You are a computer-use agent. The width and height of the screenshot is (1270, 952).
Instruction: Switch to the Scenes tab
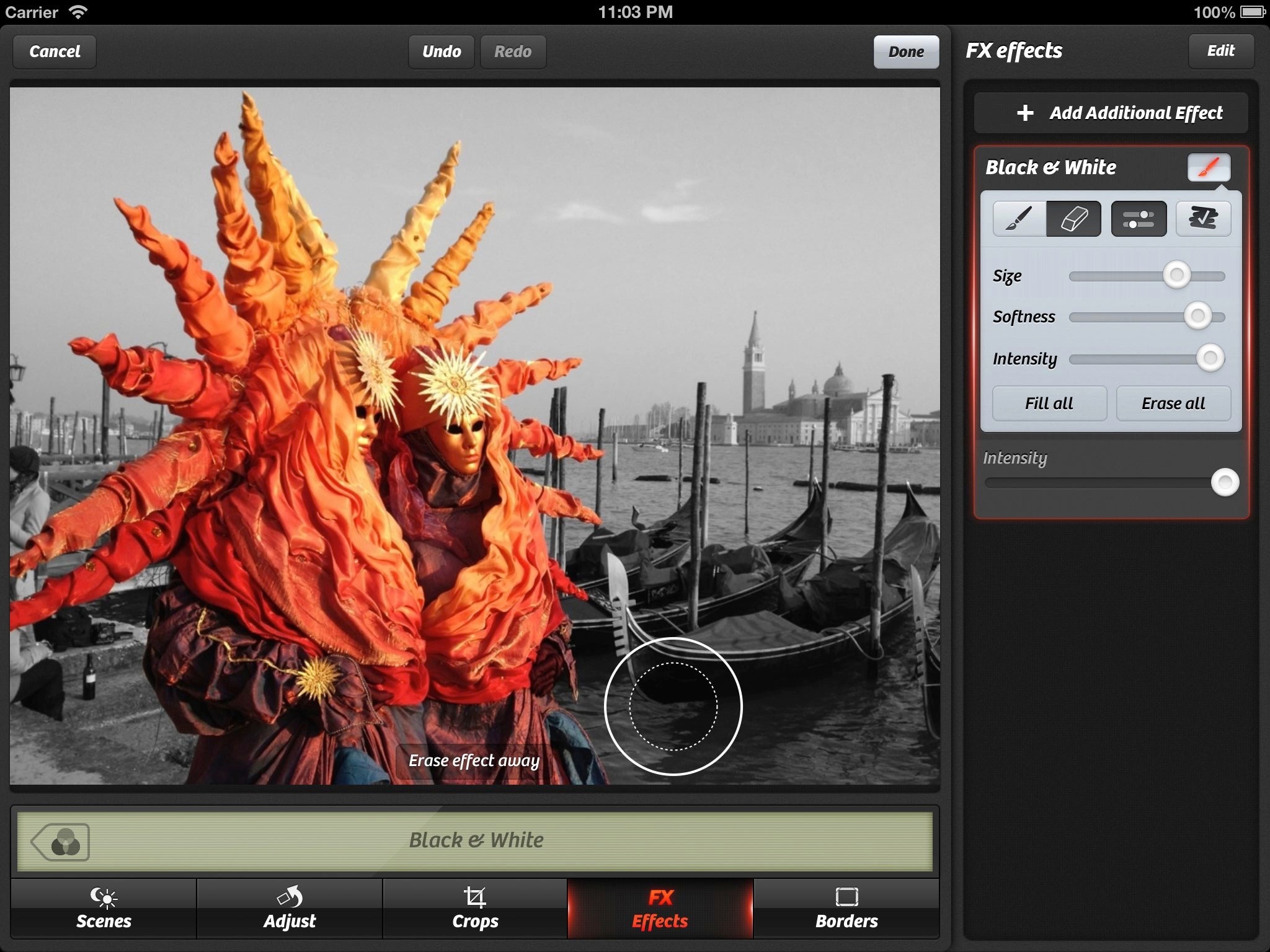coord(104,909)
